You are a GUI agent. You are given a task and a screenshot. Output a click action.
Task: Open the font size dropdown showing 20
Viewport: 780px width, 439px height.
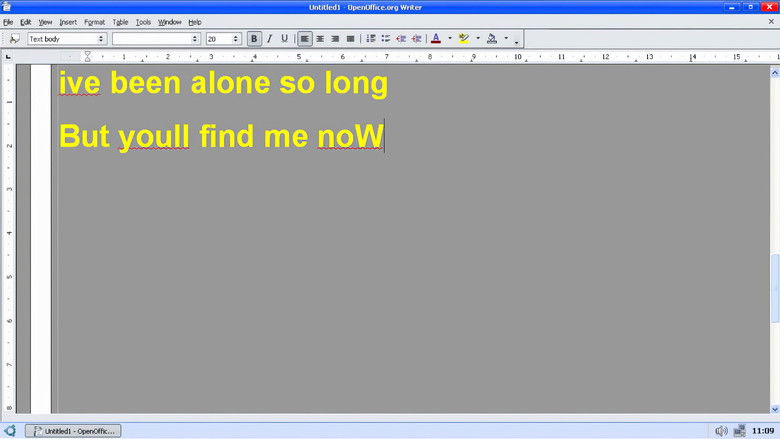[237, 39]
